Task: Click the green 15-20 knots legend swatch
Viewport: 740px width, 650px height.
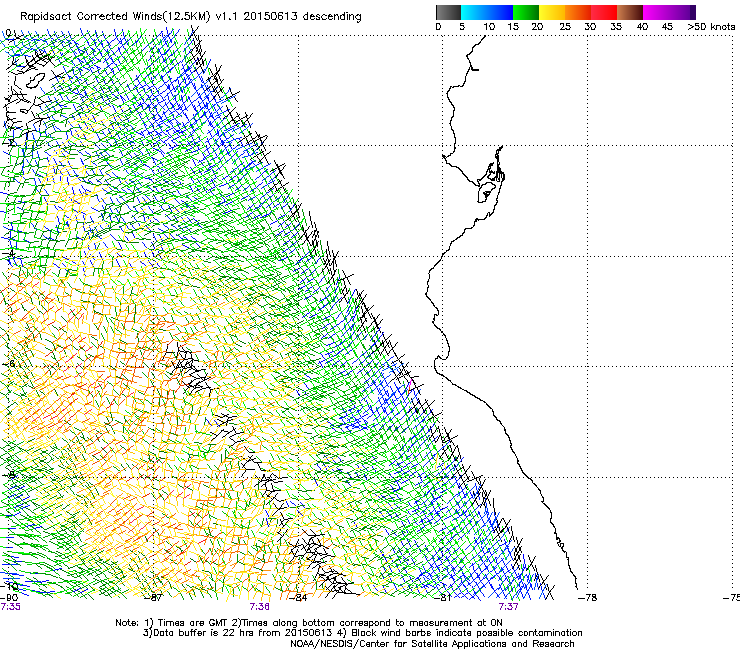Action: pos(526,12)
